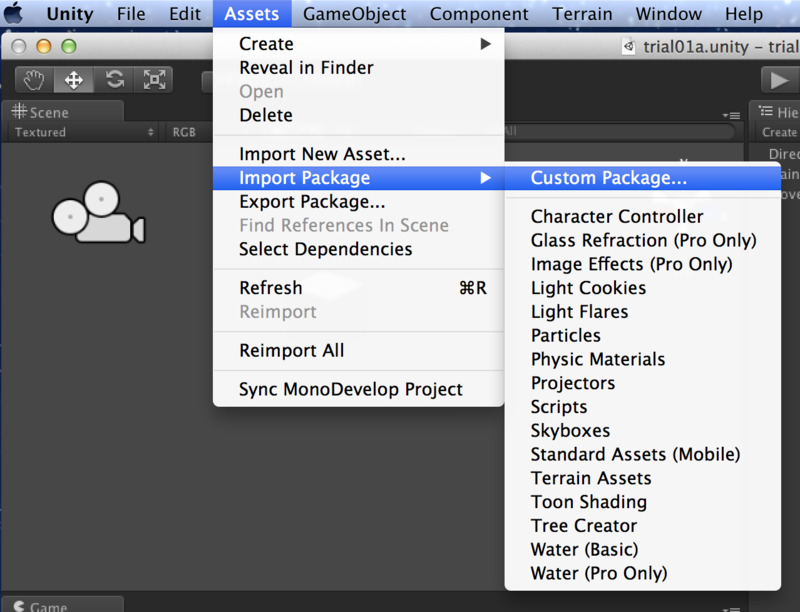Image resolution: width=800 pixels, height=612 pixels.
Task: Click the camera gizmo in Scene view
Action: point(98,212)
